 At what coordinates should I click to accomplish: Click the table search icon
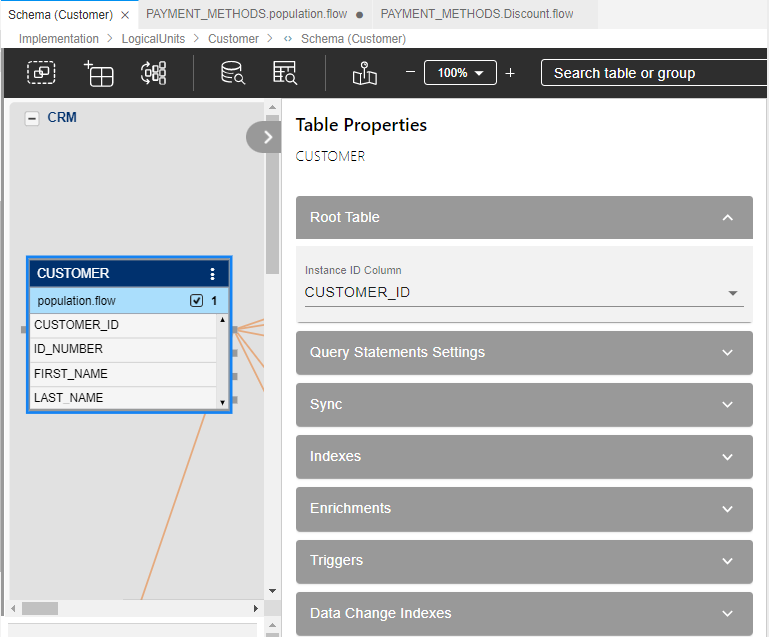[285, 73]
